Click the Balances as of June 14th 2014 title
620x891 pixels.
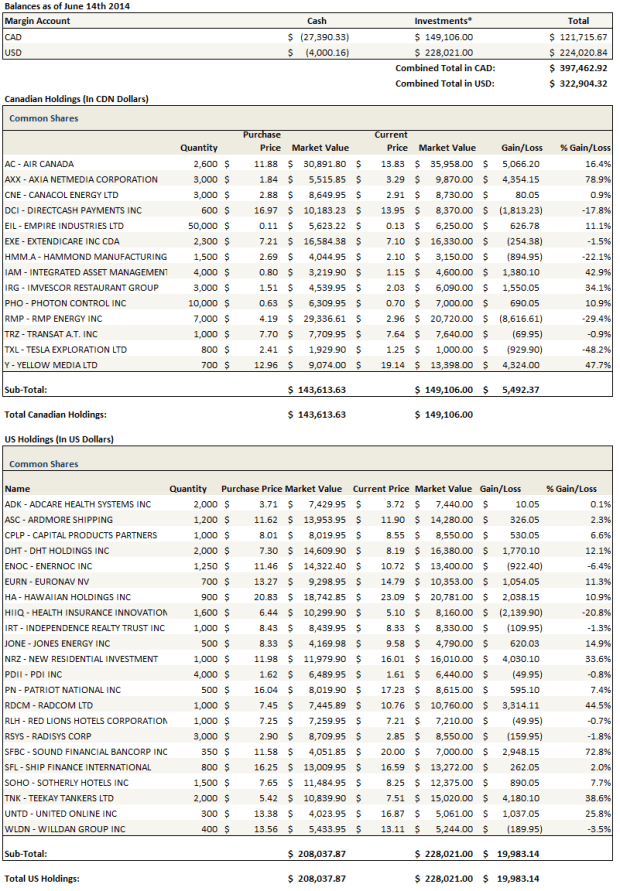(66, 6)
